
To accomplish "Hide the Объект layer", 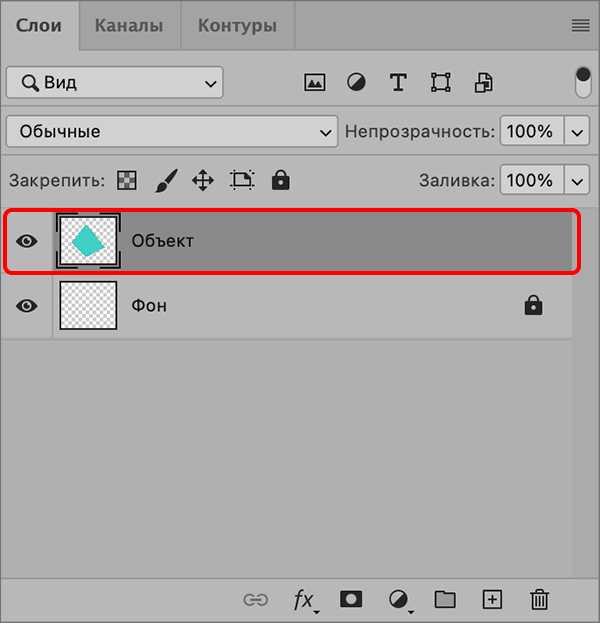I will click(27, 241).
